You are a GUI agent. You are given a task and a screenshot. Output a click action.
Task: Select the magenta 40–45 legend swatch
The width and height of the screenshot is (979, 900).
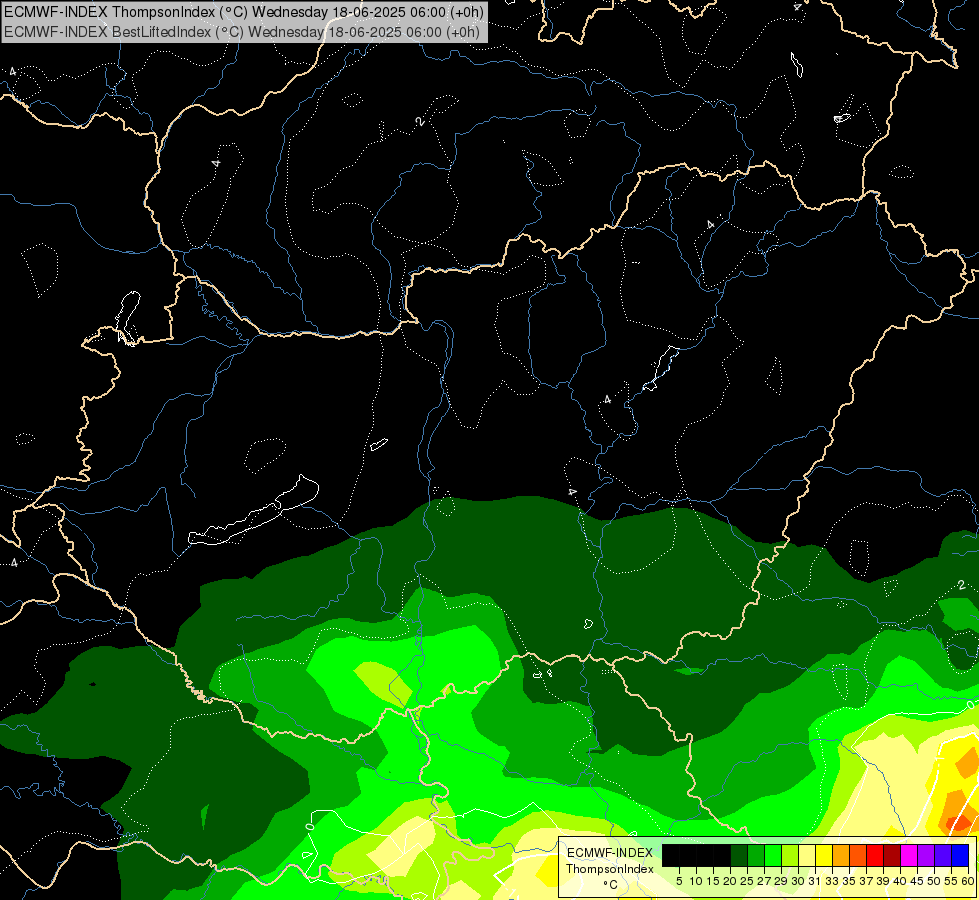909,855
